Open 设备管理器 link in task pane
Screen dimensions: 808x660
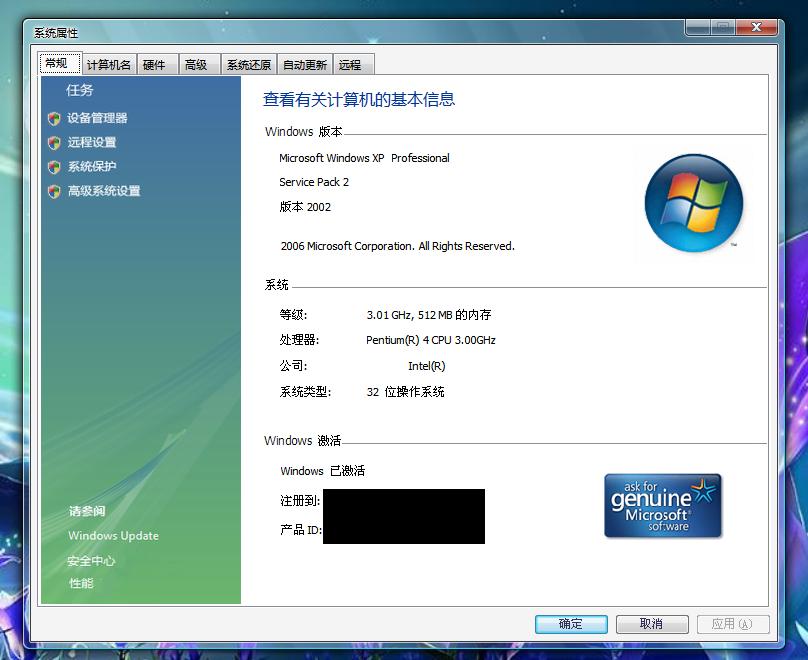point(97,118)
